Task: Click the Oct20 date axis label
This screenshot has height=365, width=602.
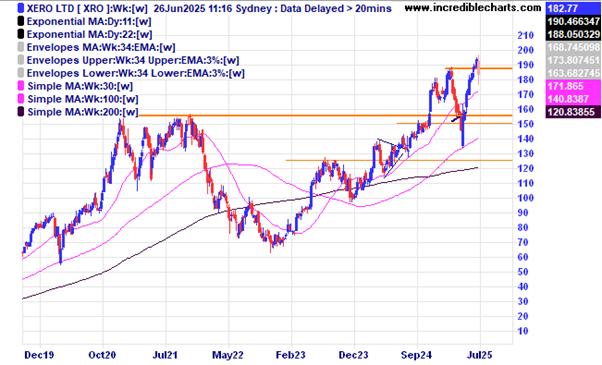Action: pyautogui.click(x=102, y=355)
